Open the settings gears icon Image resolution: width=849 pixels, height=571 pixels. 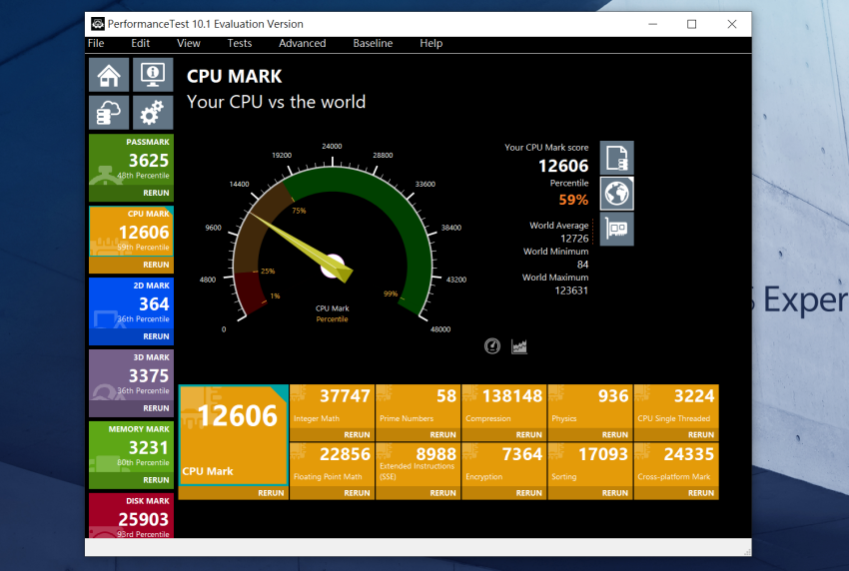(x=153, y=113)
